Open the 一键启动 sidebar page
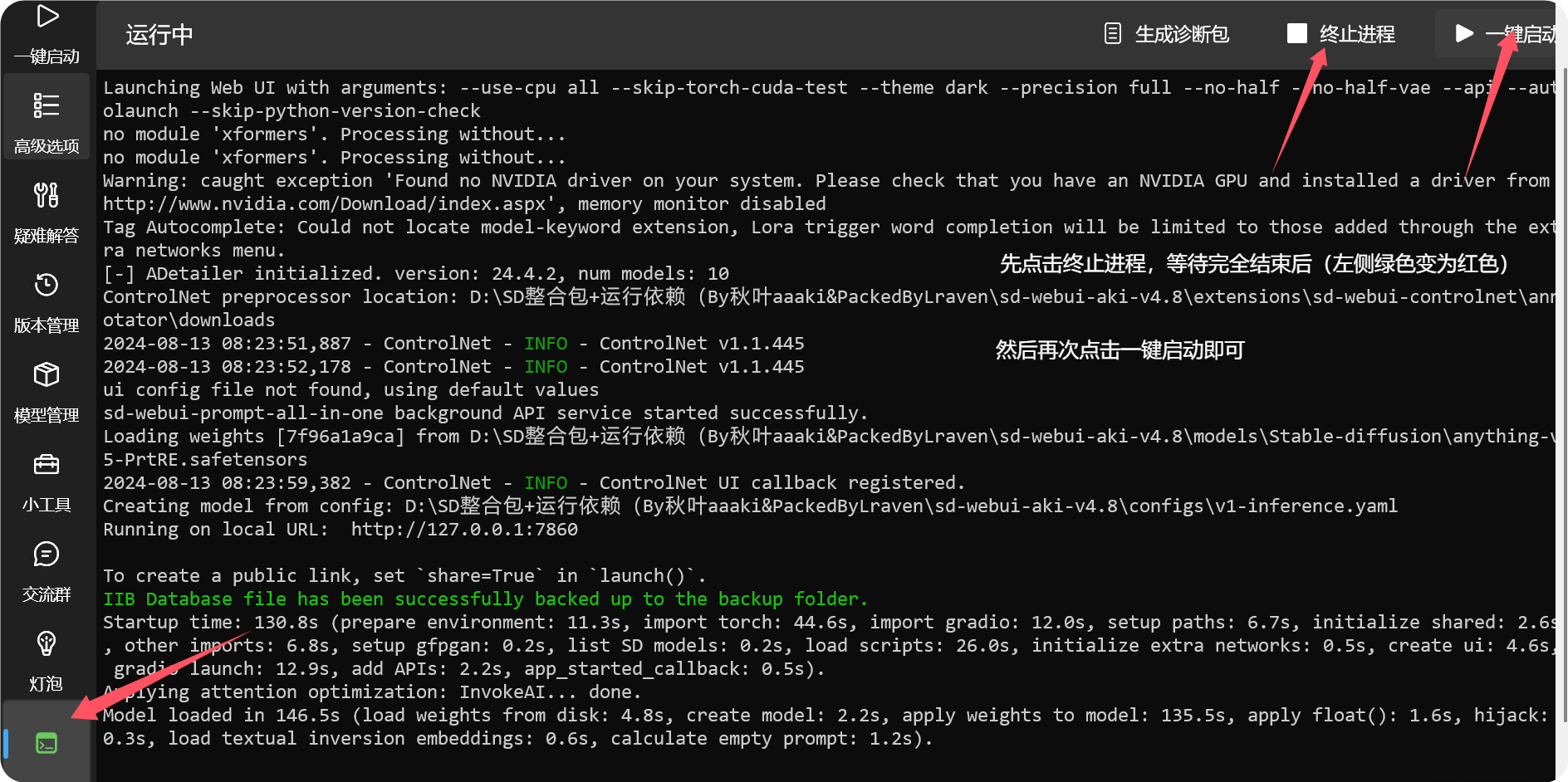Screen dimensions: 1568x782 47,34
